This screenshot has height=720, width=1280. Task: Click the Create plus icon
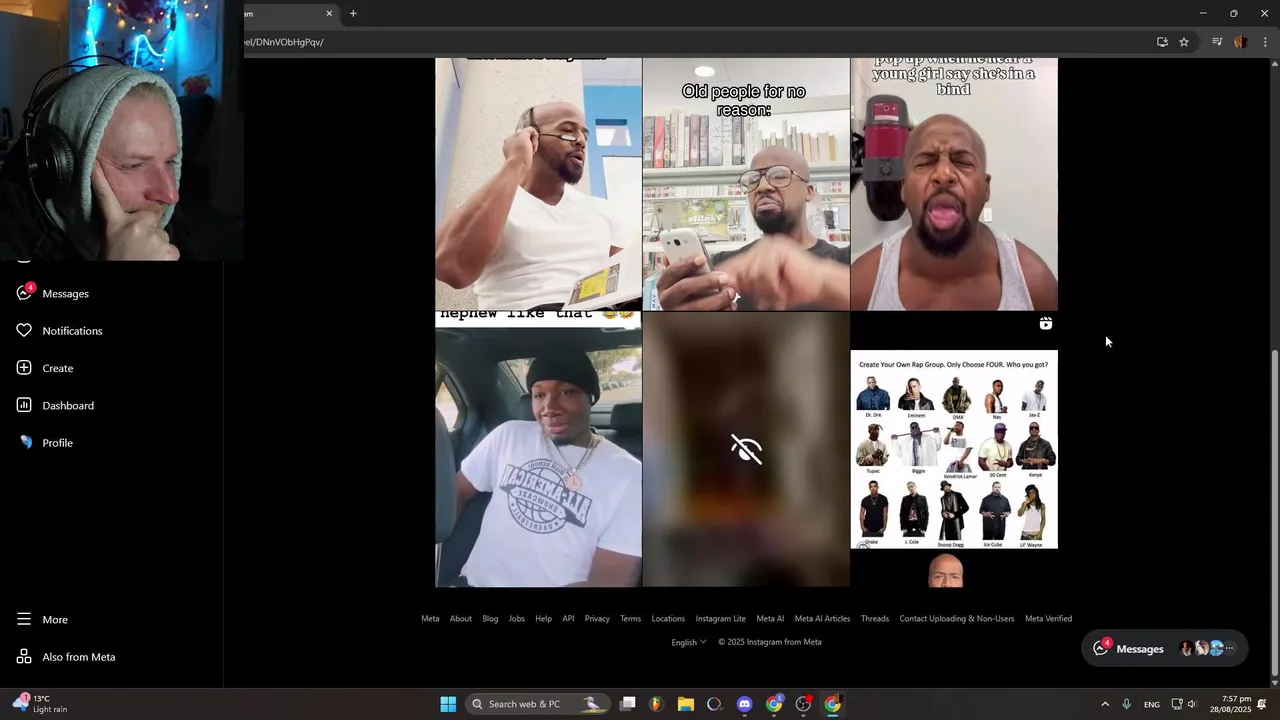click(24, 368)
